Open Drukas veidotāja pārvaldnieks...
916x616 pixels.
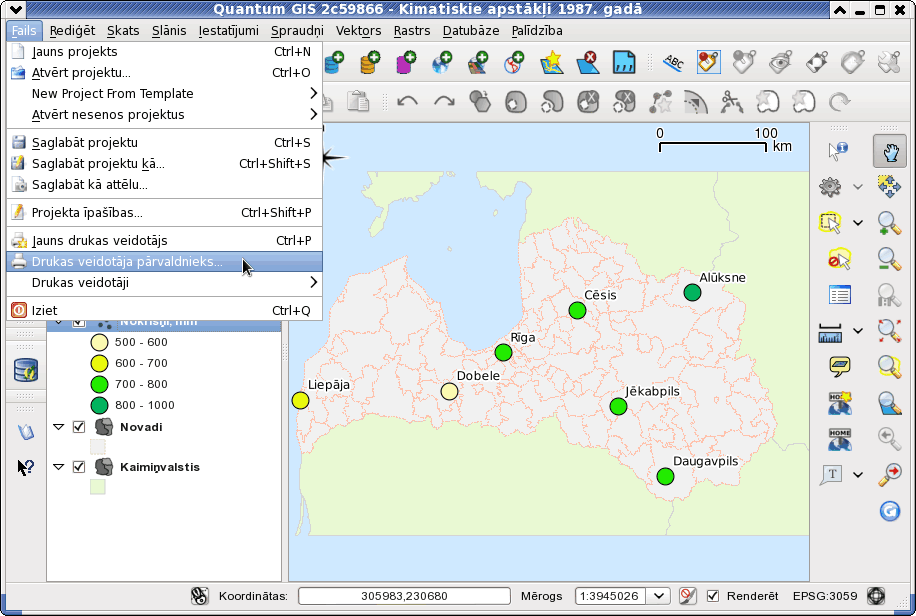click(164, 262)
